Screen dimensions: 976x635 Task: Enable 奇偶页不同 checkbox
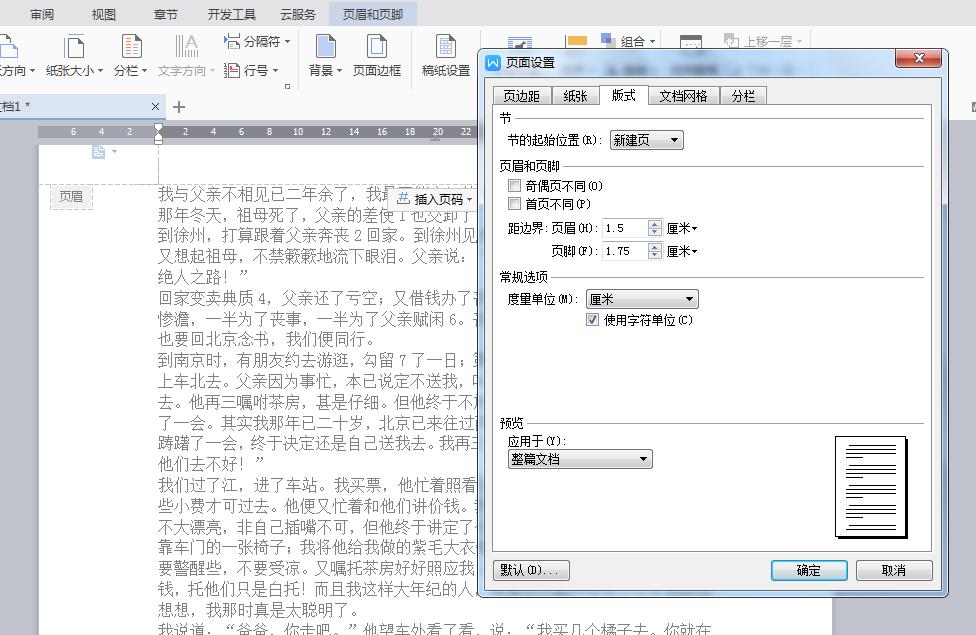(515, 185)
